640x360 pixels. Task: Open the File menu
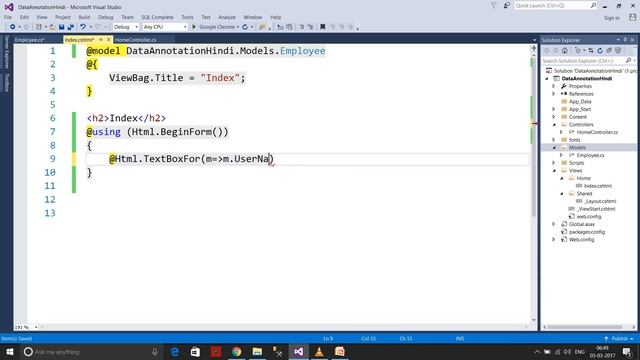click(8, 17)
